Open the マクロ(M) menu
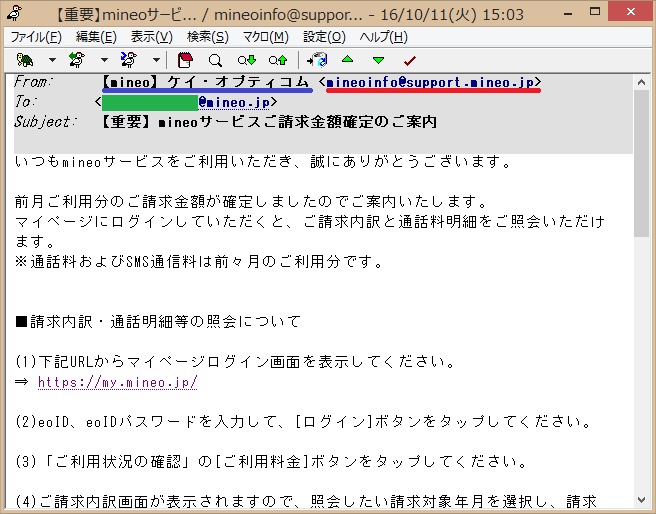The image size is (656, 514). click(265, 37)
